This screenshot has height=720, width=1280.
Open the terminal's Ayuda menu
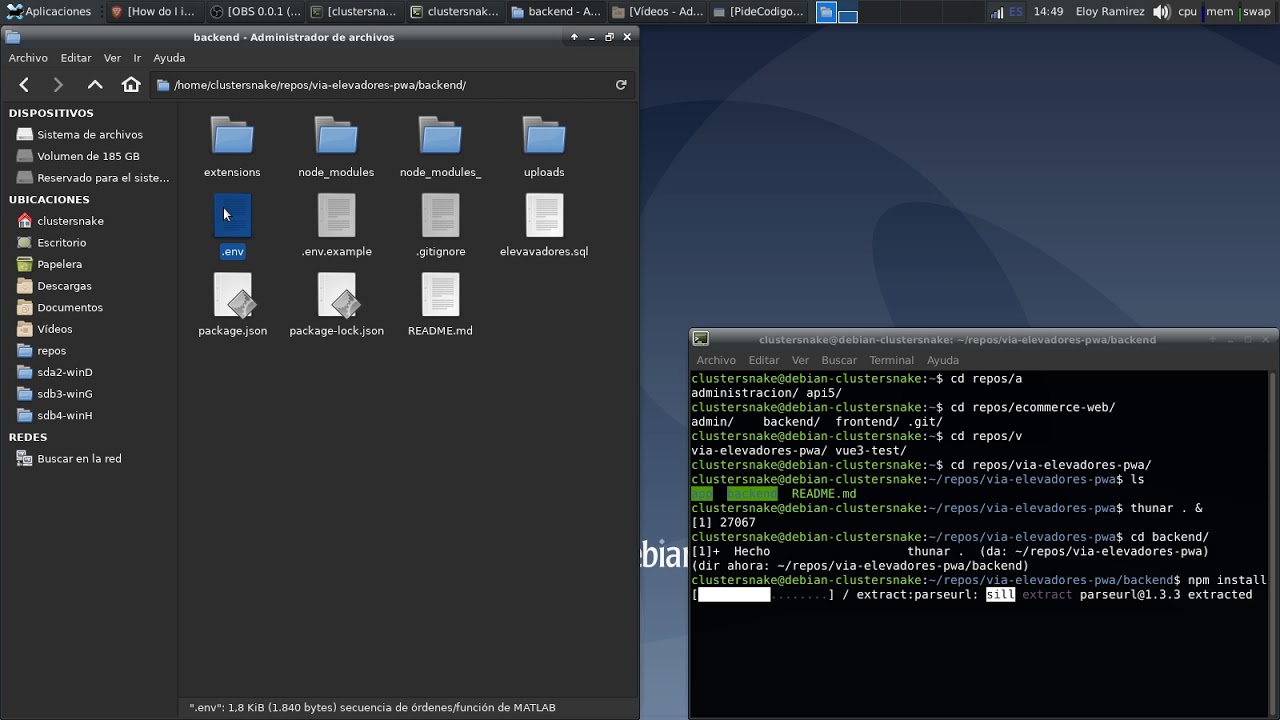tap(943, 360)
